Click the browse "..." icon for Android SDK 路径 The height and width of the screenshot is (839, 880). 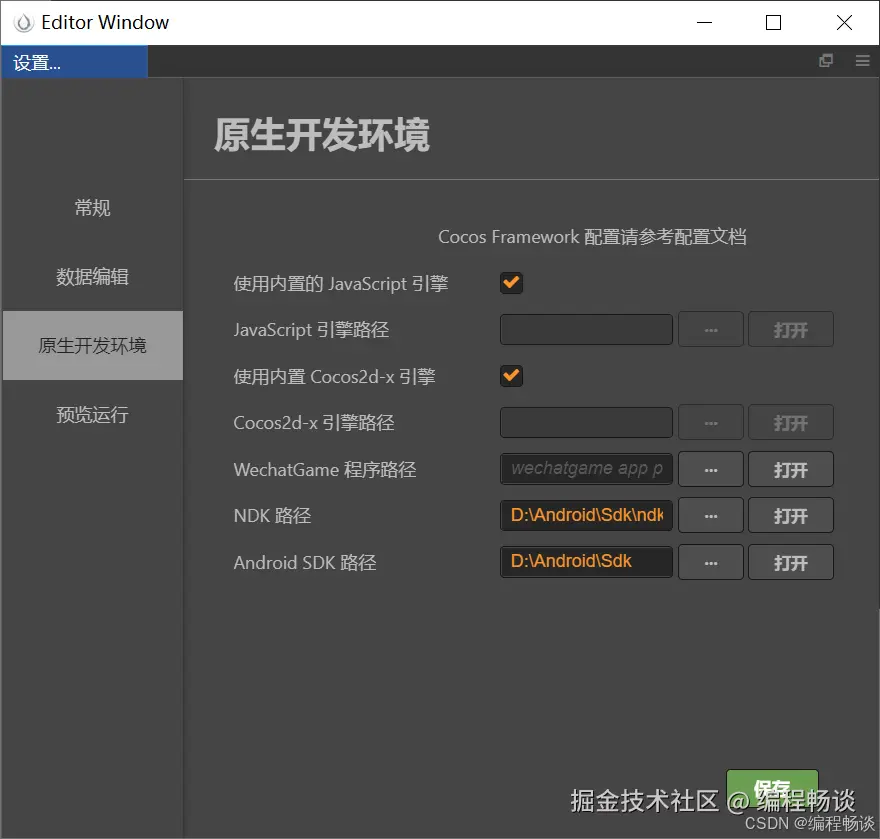pos(710,562)
